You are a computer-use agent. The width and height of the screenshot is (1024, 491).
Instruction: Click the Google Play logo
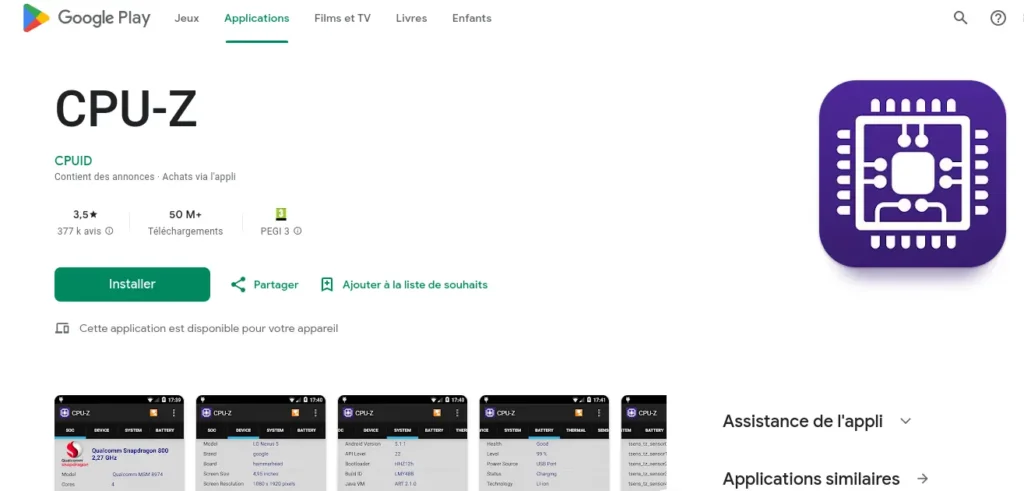86,18
